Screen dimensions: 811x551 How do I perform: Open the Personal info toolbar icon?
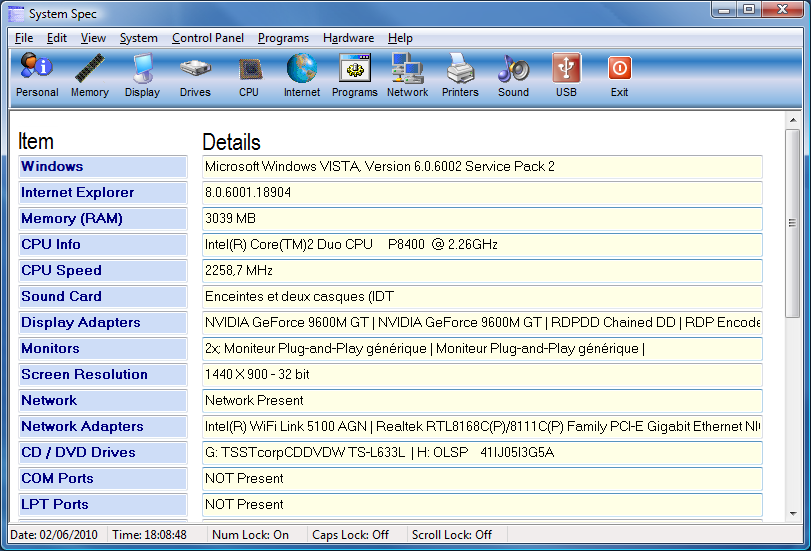(37, 76)
